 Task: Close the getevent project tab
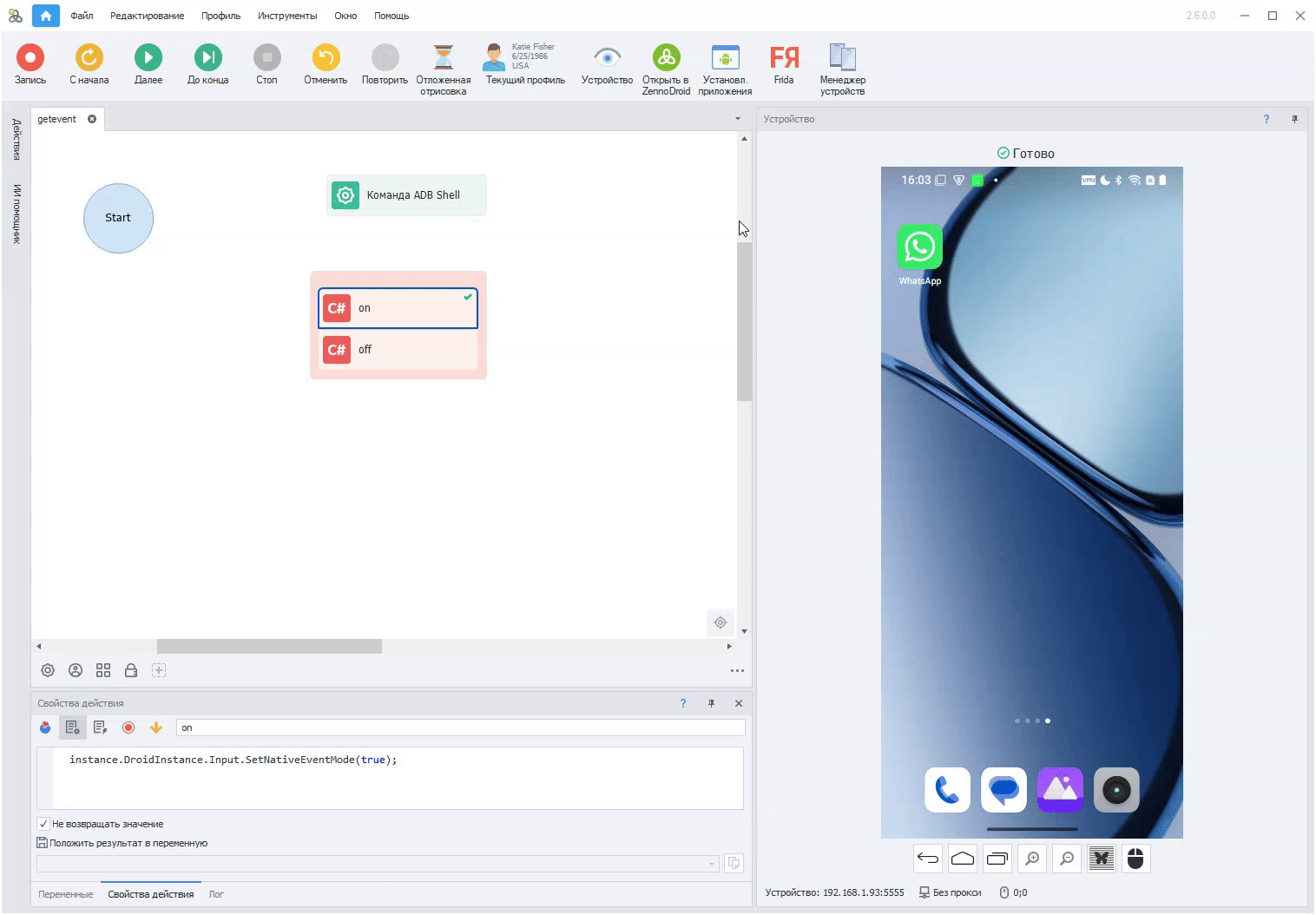(92, 119)
